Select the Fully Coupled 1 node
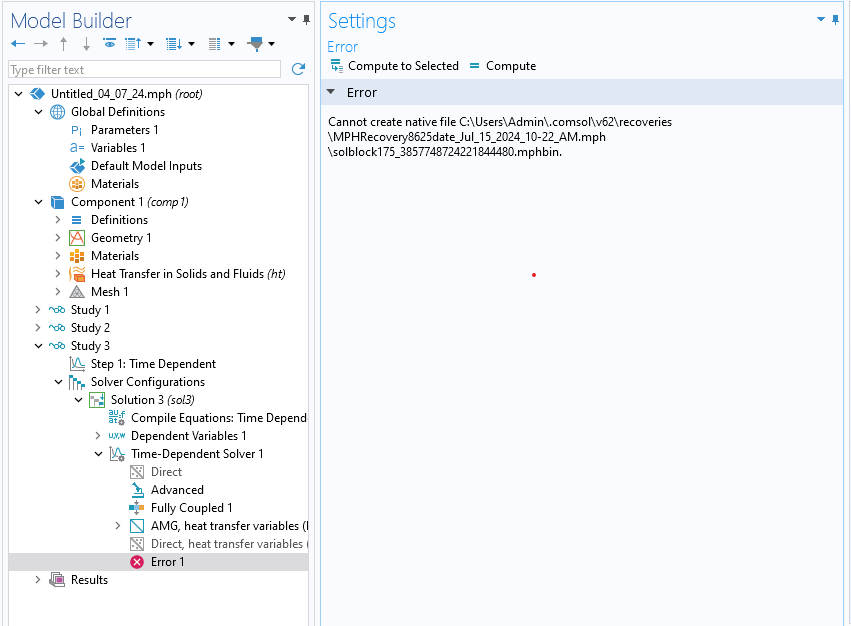 pos(191,508)
